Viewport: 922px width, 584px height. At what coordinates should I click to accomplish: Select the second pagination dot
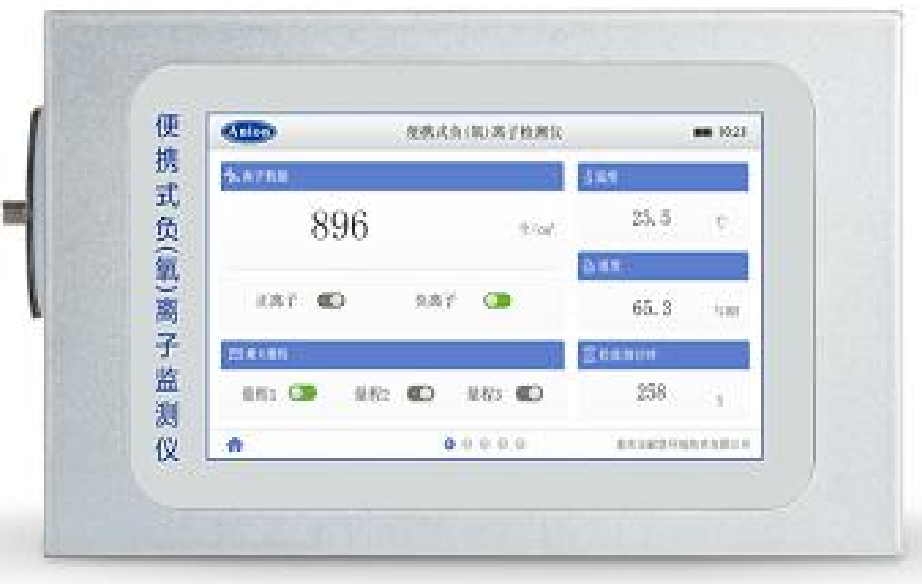tap(465, 442)
